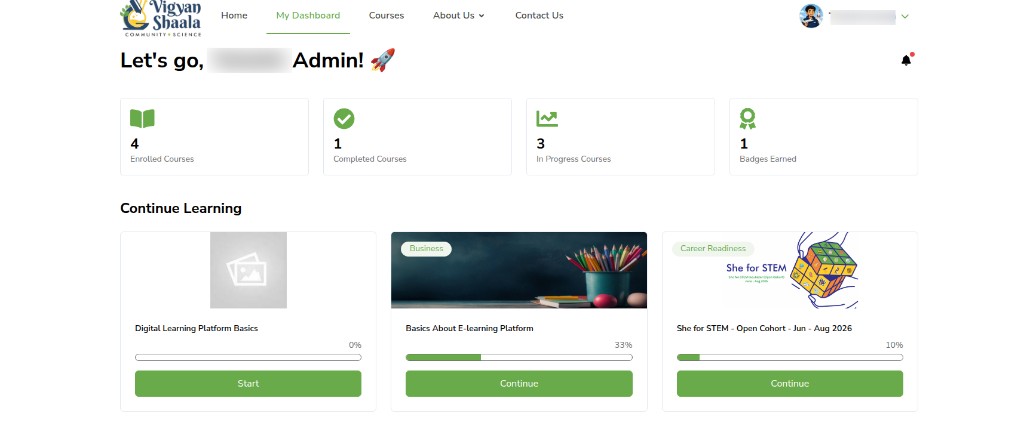Open the Contact Us page
The height and width of the screenshot is (423, 1024).
click(x=539, y=16)
